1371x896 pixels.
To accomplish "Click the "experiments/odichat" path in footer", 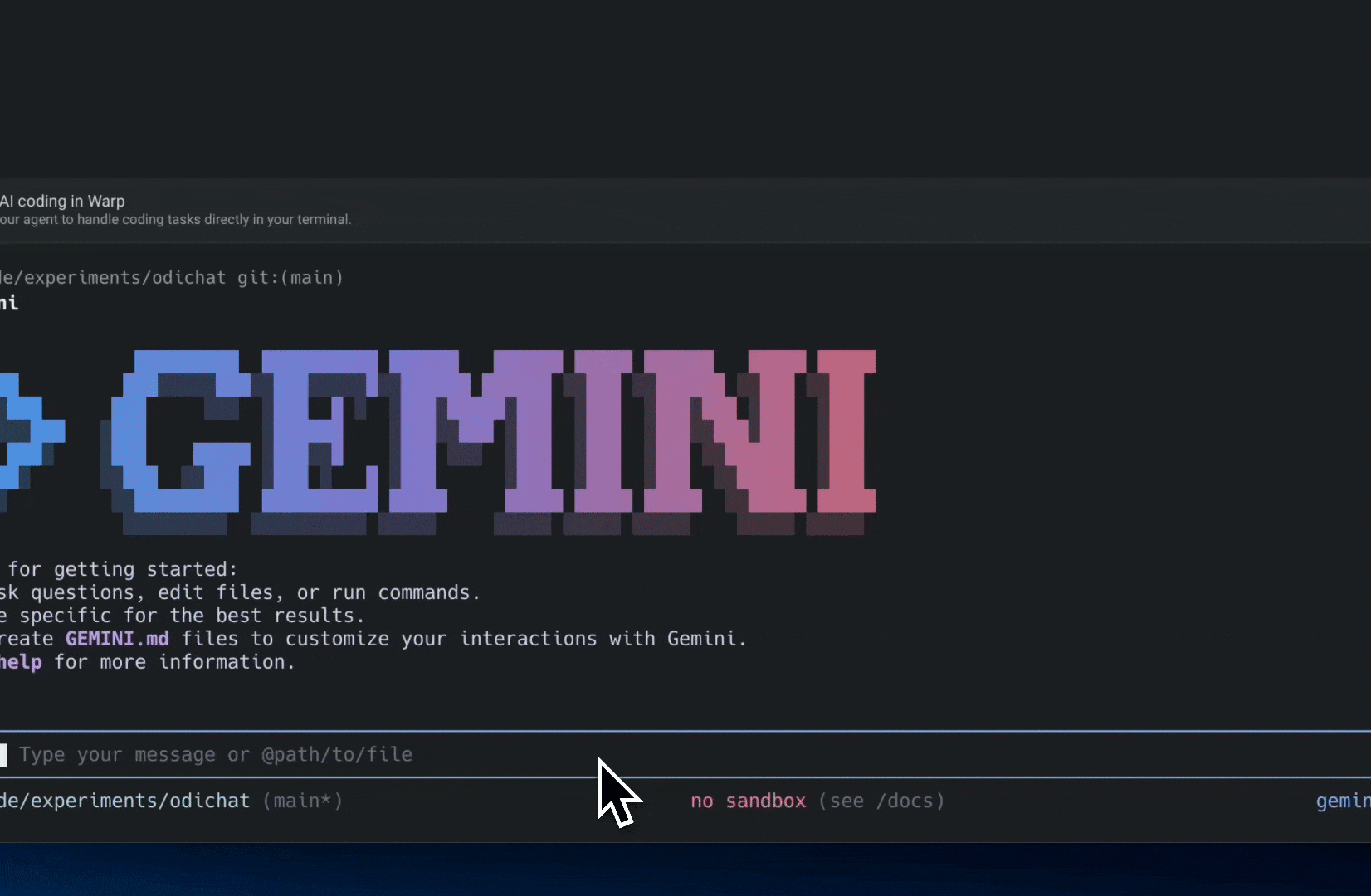I will 124,801.
